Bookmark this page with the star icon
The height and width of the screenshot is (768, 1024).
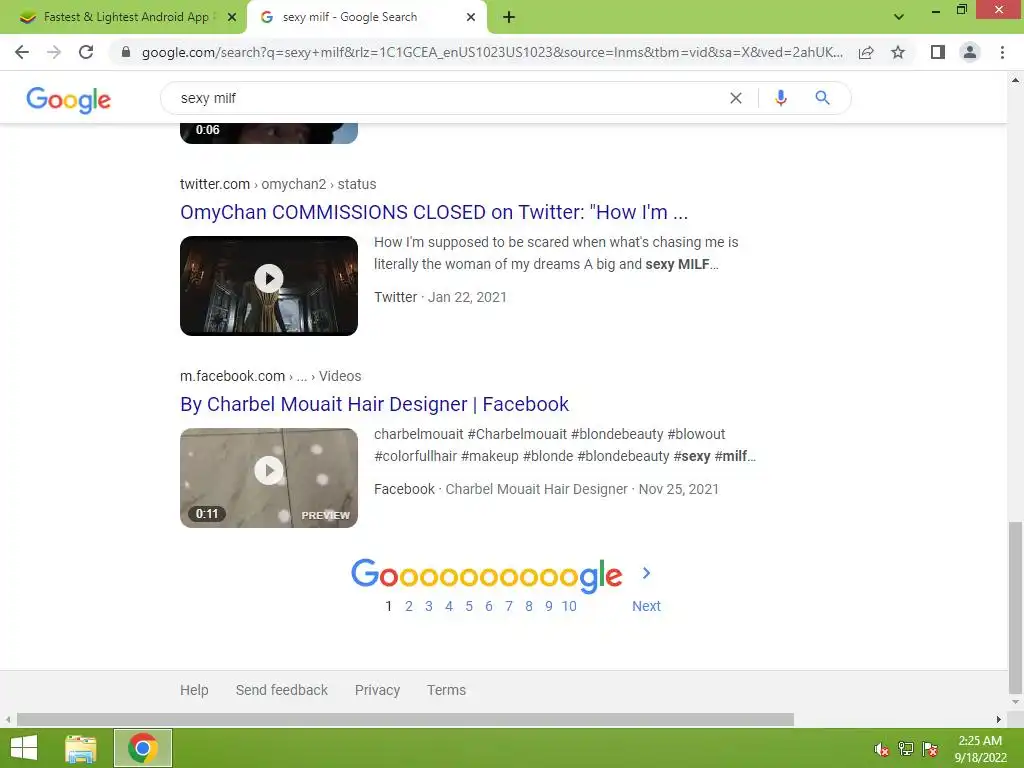tap(898, 52)
